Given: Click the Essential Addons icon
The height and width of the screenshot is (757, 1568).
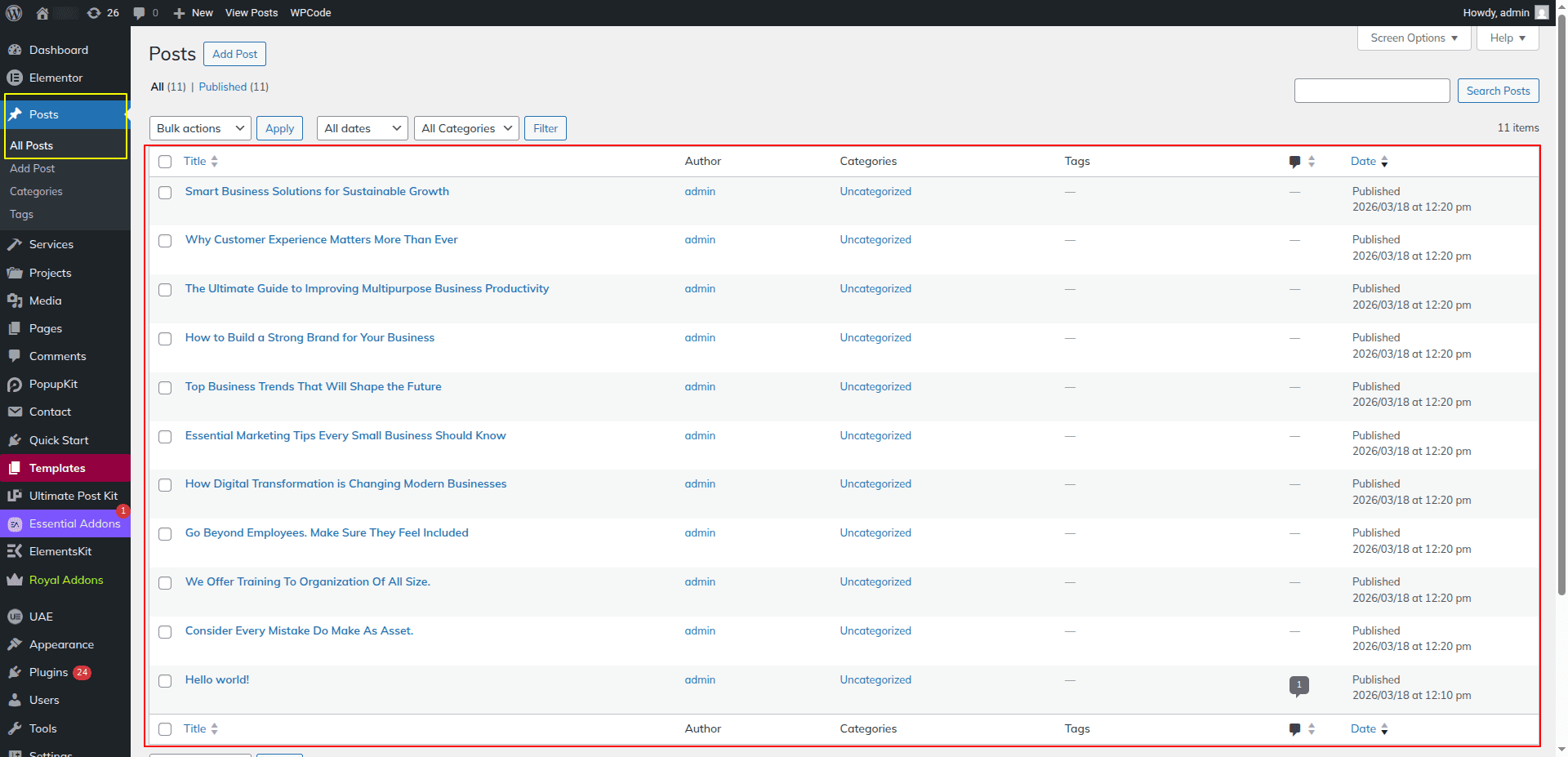Looking at the screenshot, I should [15, 523].
